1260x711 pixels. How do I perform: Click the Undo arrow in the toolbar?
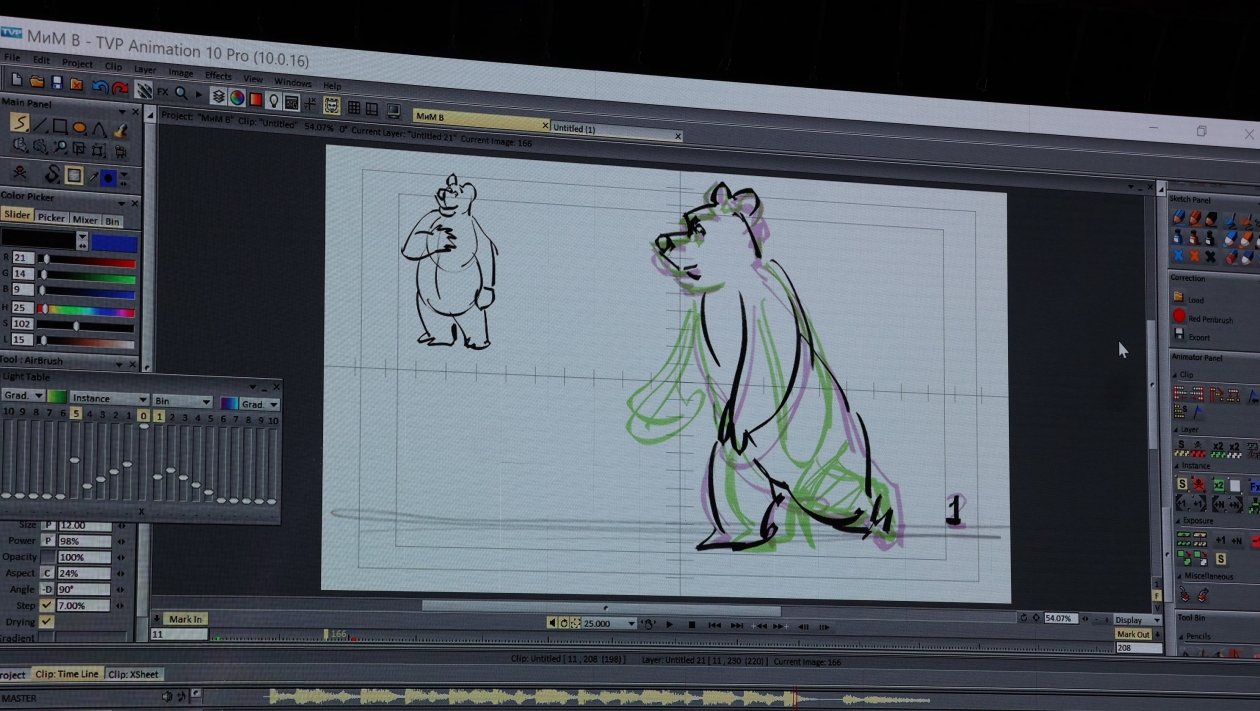pyautogui.click(x=100, y=86)
